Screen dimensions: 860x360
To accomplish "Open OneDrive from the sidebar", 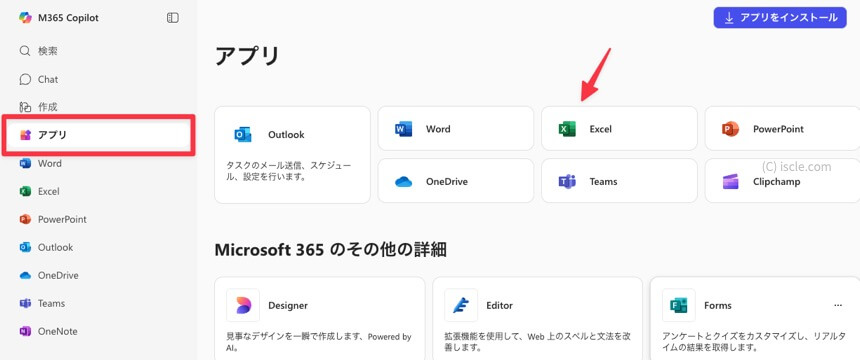I will (x=99, y=275).
